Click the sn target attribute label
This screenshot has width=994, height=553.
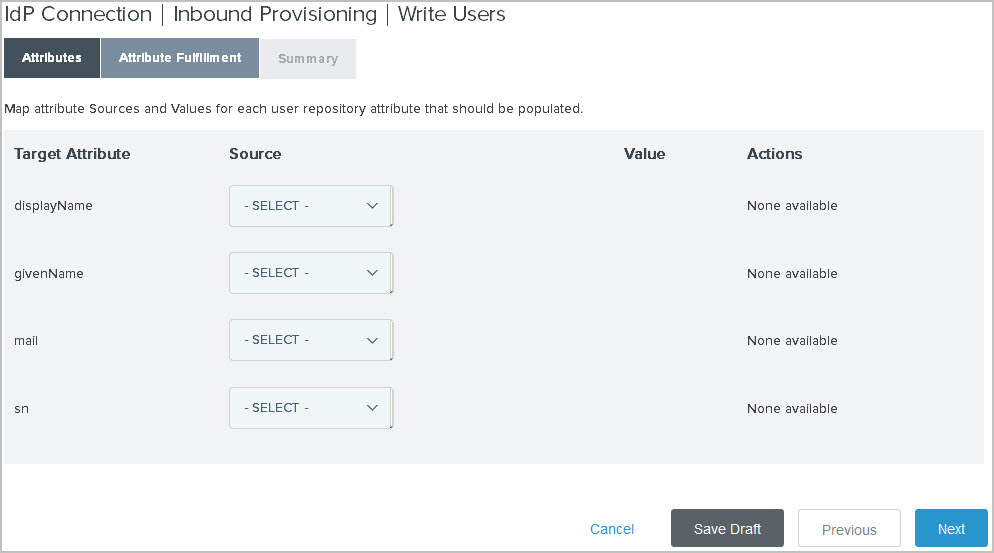pos(21,409)
